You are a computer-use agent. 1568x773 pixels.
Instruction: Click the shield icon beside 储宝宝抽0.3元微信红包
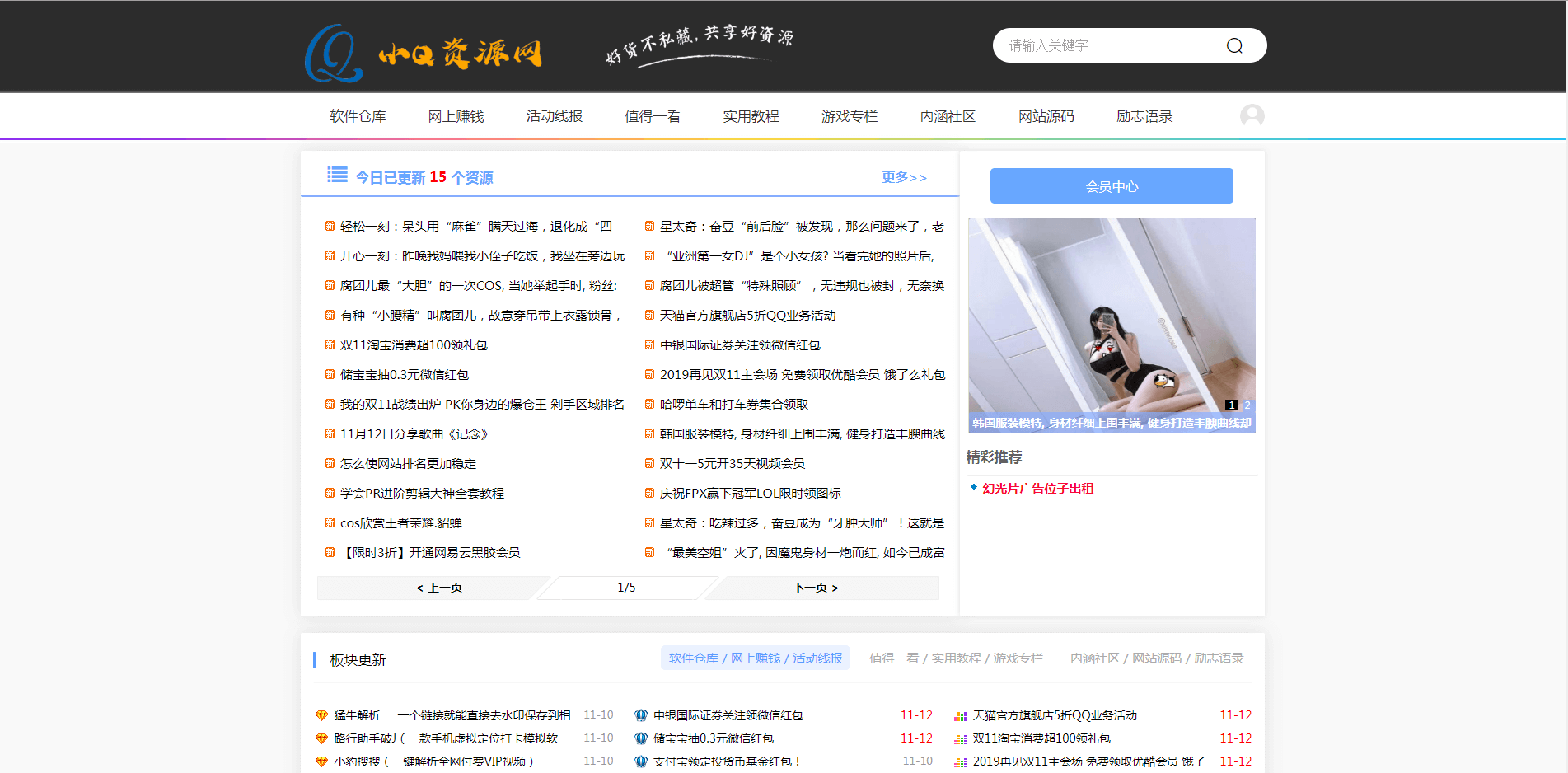[641, 738]
